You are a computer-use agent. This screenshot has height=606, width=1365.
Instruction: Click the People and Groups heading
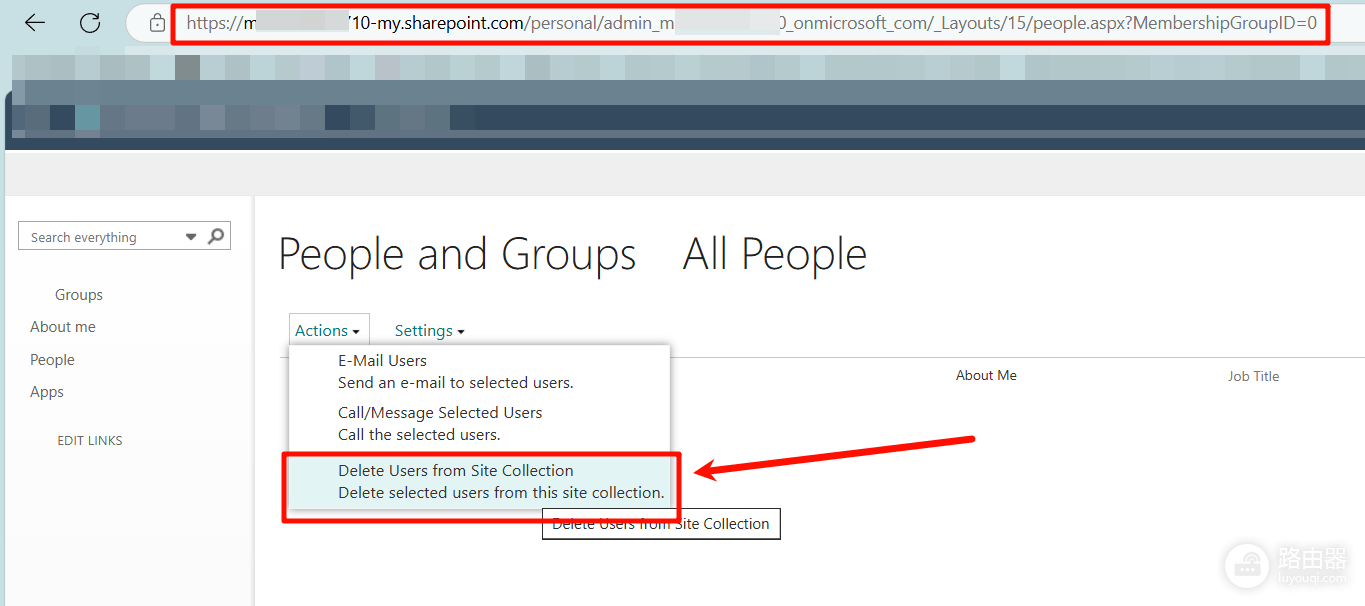click(x=457, y=254)
